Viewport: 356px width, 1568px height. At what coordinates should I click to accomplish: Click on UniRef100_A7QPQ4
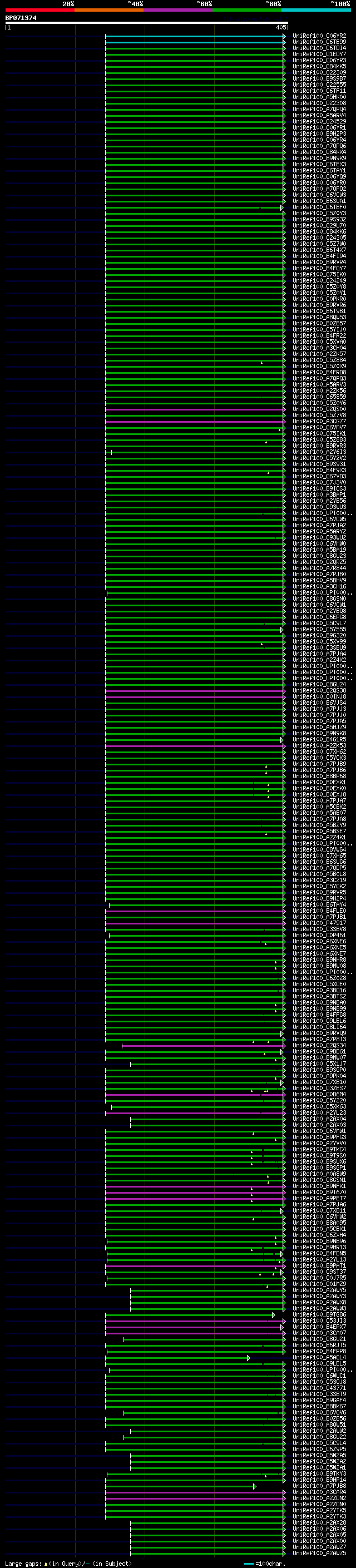pos(319,110)
